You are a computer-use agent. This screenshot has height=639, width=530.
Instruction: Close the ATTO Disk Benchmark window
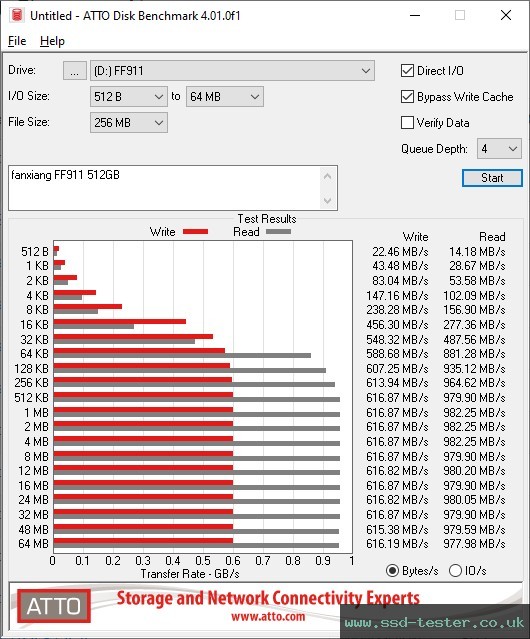pyautogui.click(x=506, y=15)
